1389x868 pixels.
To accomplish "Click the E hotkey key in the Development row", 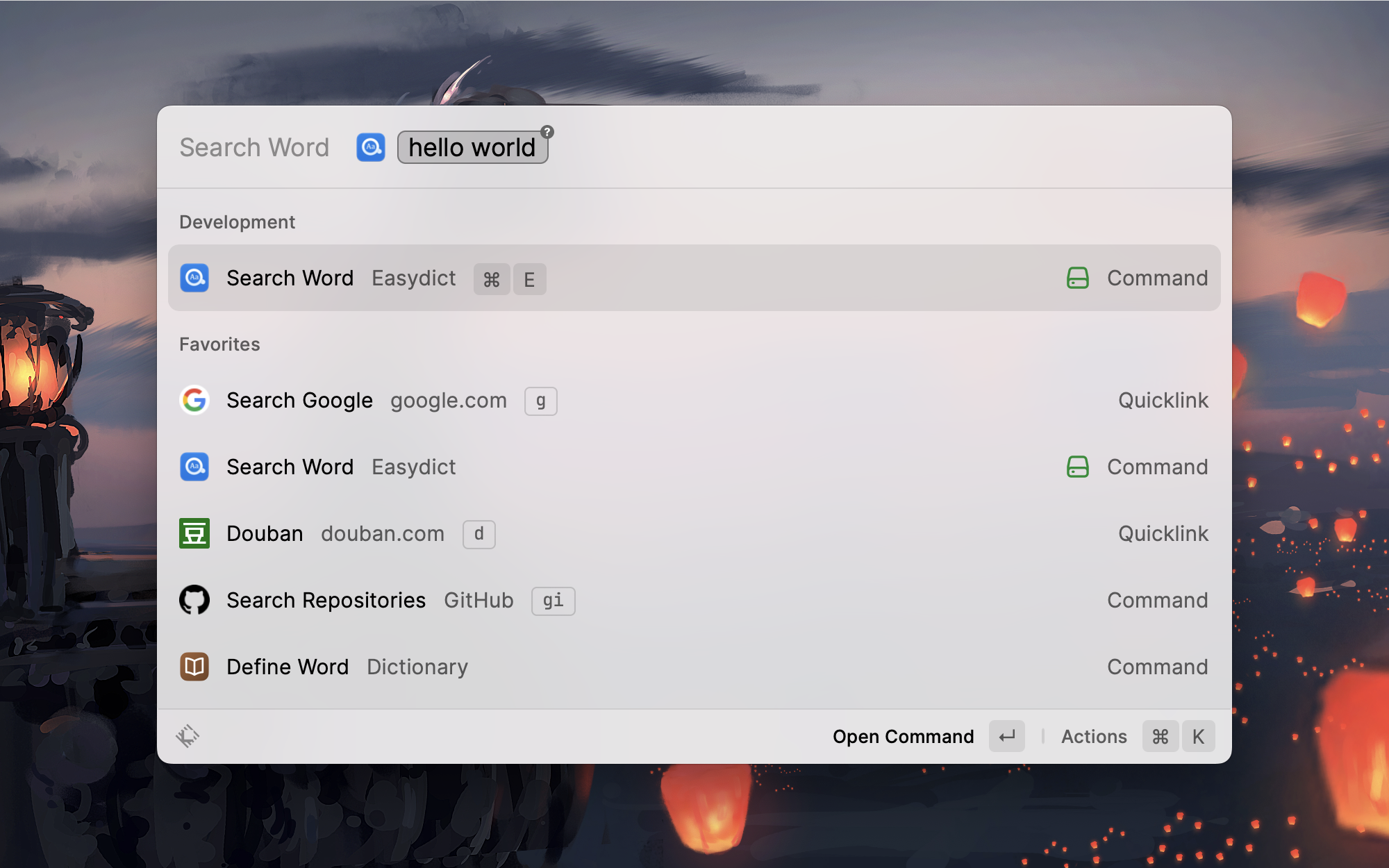I will click(529, 279).
